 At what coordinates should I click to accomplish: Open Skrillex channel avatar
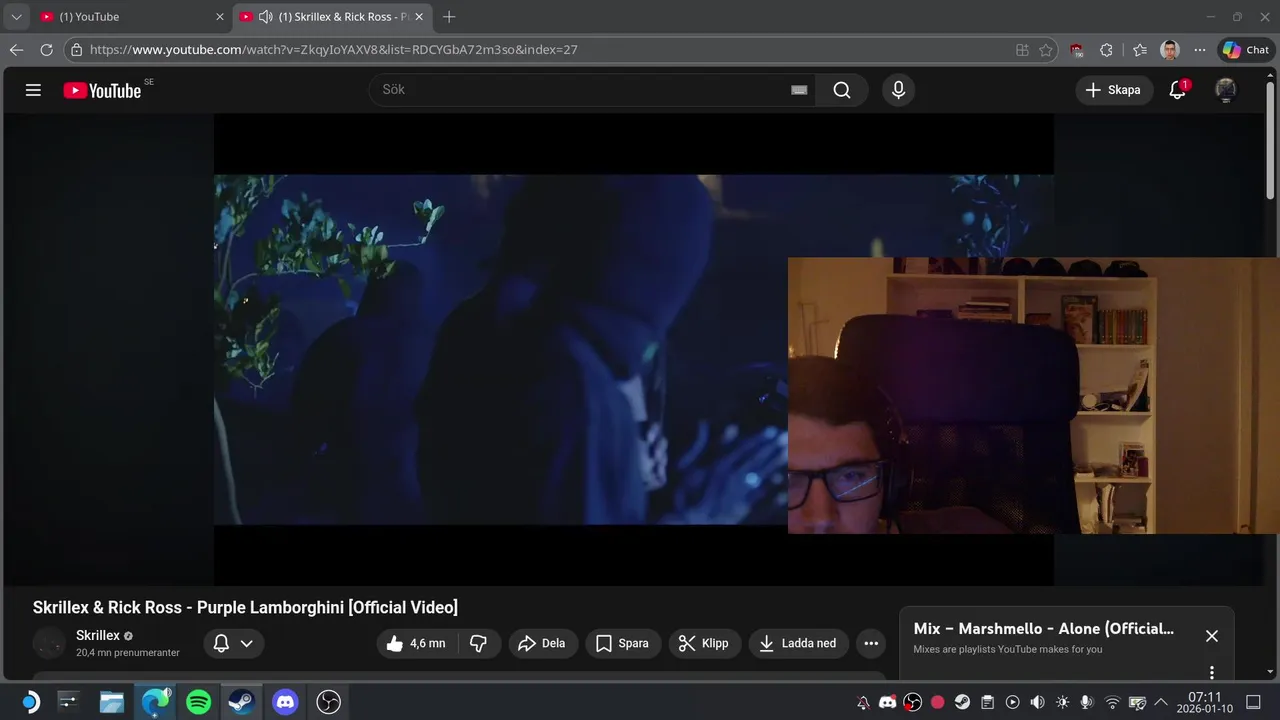[49, 643]
